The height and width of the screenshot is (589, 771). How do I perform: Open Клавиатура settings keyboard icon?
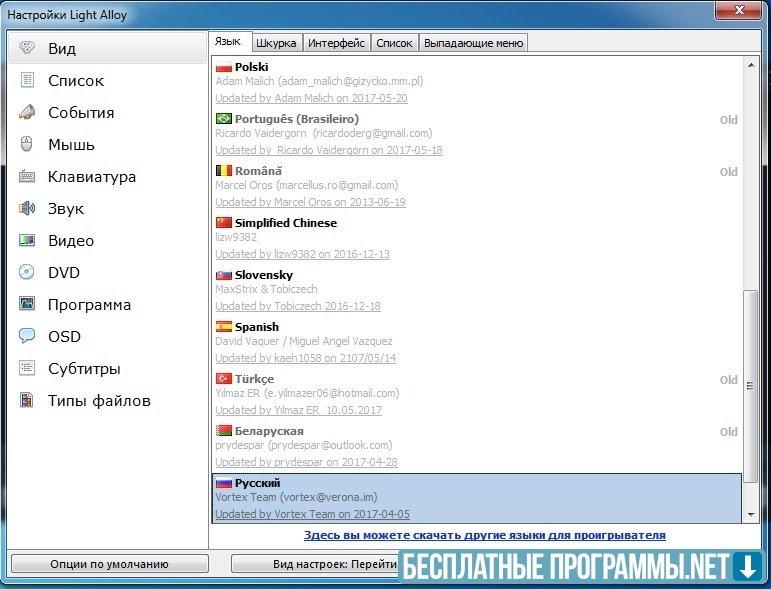(x=27, y=177)
